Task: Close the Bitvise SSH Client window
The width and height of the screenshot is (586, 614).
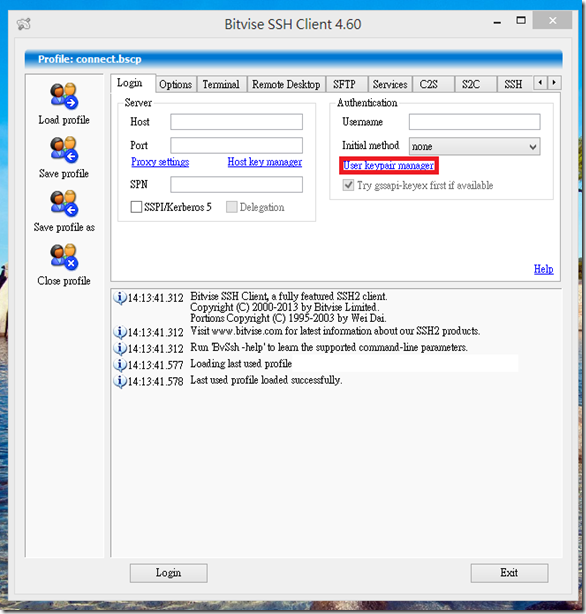Action: 552,20
